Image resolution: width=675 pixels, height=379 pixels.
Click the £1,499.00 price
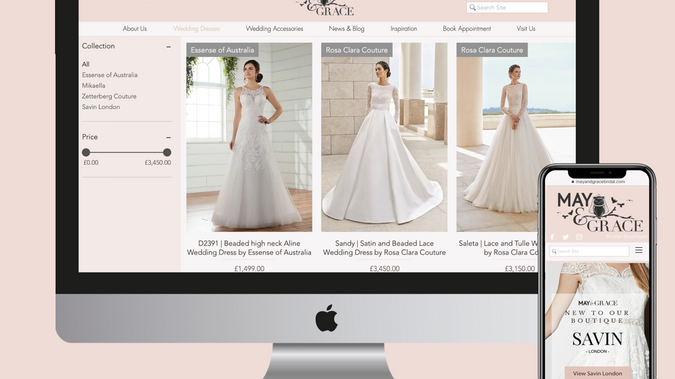coord(249,268)
